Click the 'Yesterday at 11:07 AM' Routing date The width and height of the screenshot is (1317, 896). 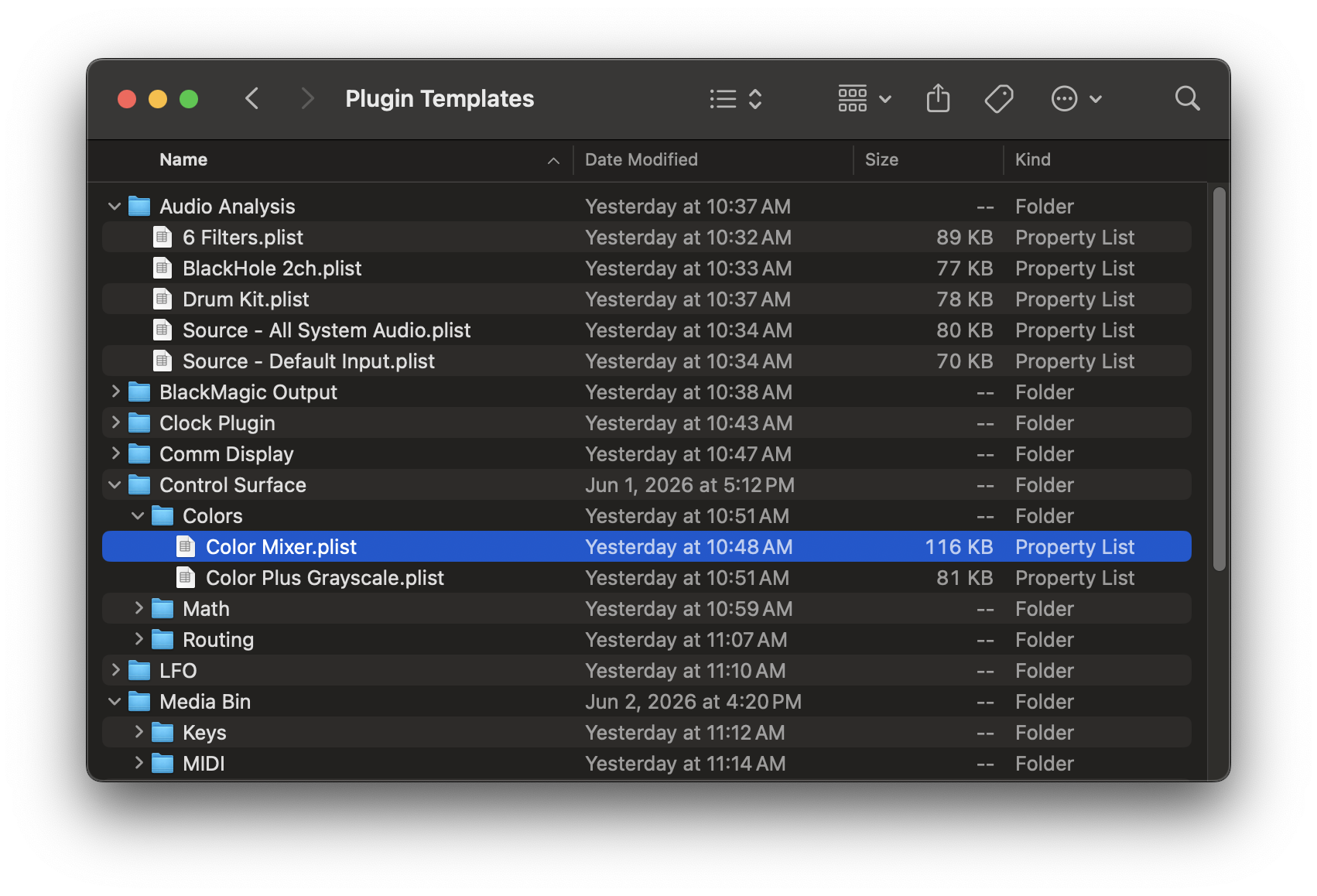[x=686, y=640]
